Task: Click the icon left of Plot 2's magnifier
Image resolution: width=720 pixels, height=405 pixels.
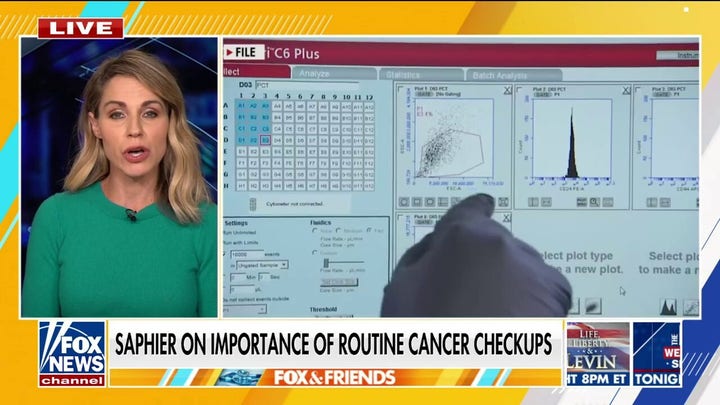Action: (582, 202)
